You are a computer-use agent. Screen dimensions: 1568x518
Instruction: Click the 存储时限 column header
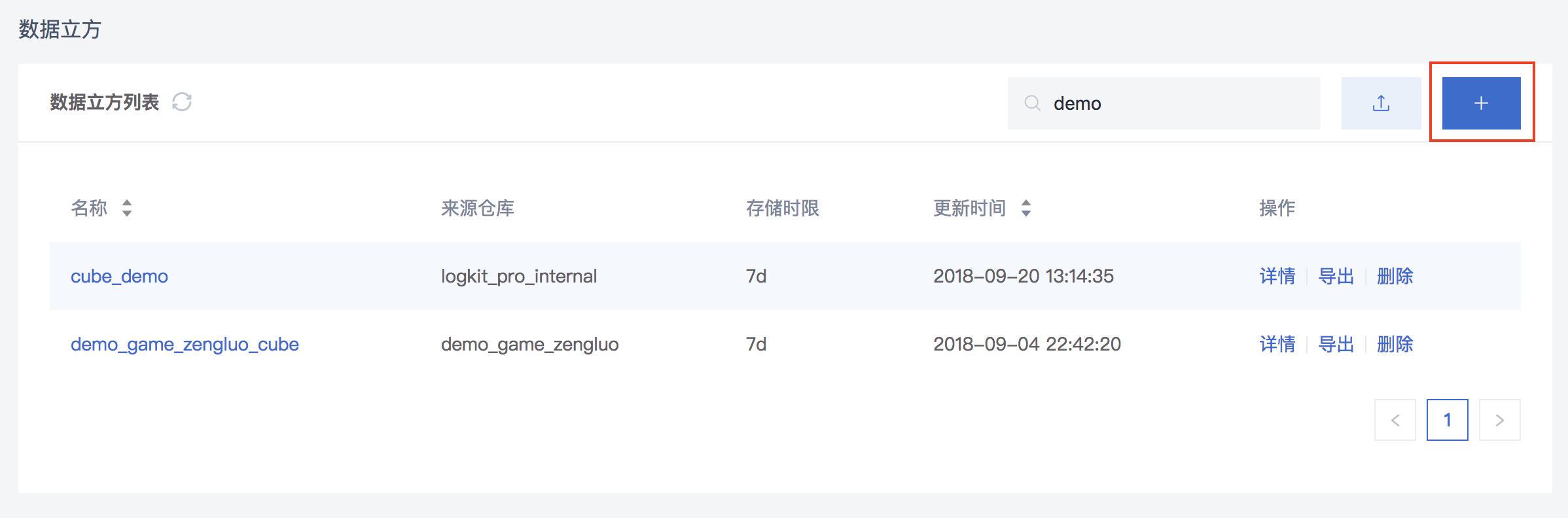click(x=783, y=208)
